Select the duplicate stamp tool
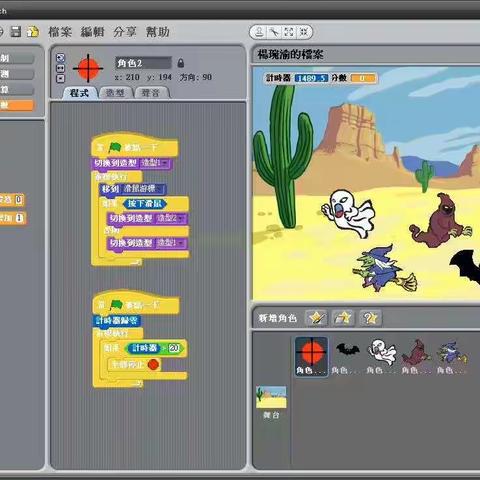The width and height of the screenshot is (480, 480). (259, 32)
